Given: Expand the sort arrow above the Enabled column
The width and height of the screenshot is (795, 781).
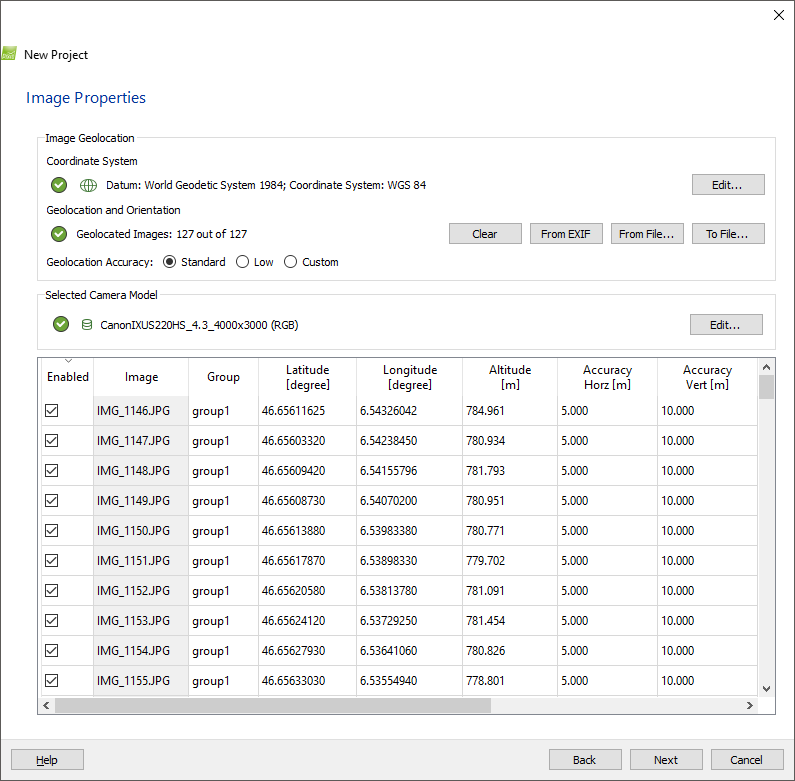Looking at the screenshot, I should point(68,361).
